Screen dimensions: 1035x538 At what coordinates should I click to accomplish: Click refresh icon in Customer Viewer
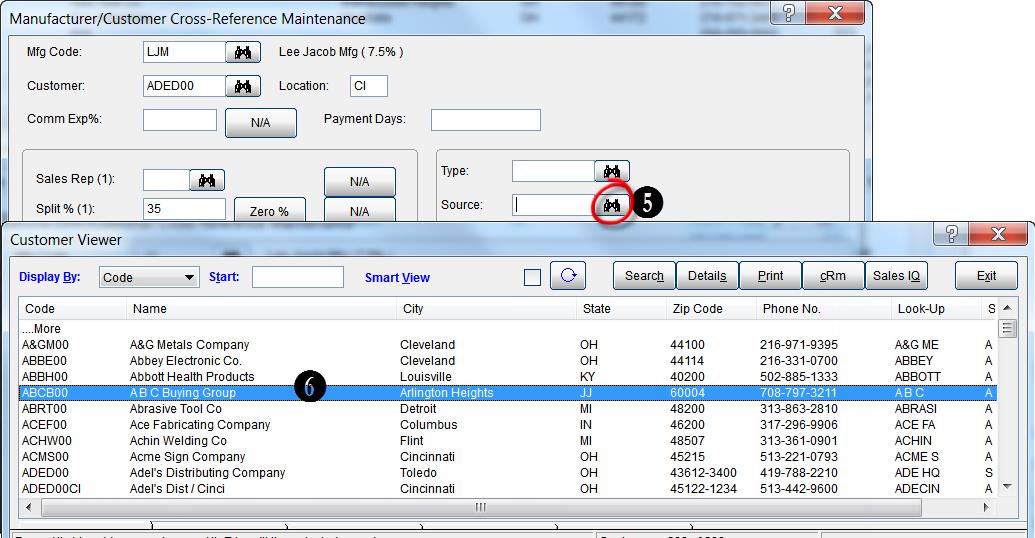tap(568, 276)
